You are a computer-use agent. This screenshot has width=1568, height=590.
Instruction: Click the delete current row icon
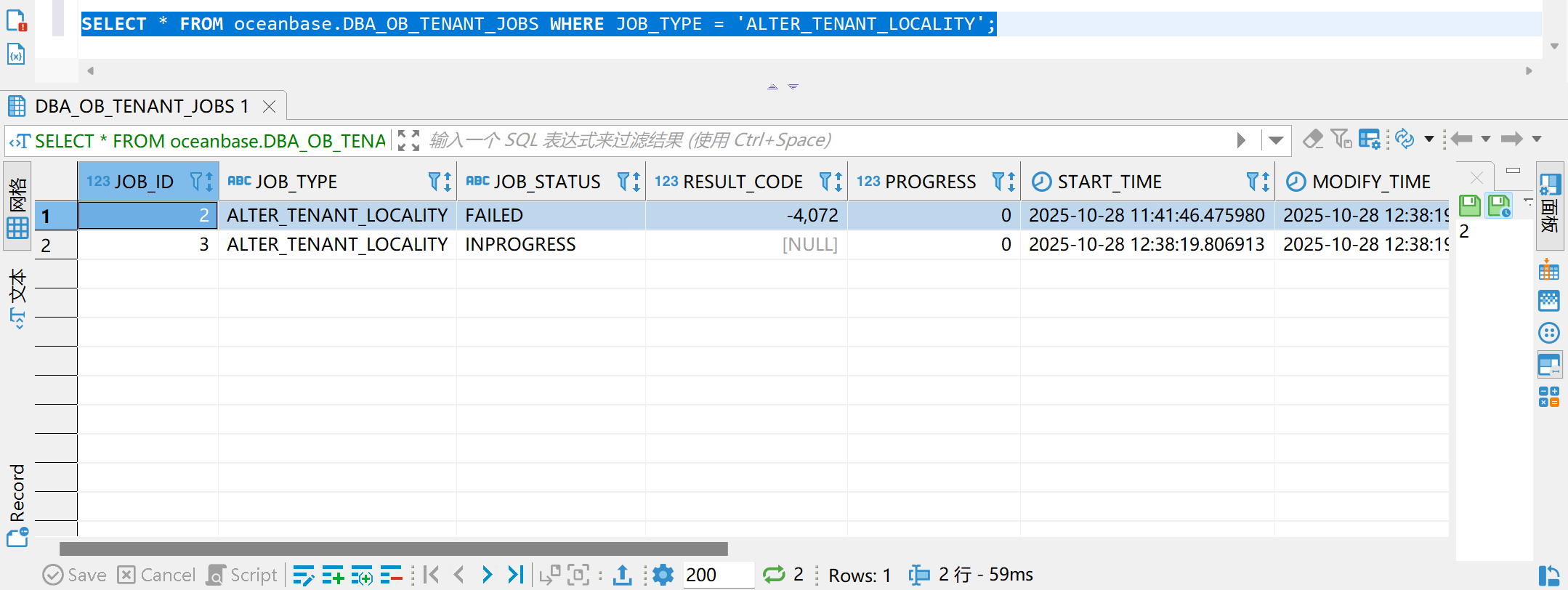coord(391,575)
